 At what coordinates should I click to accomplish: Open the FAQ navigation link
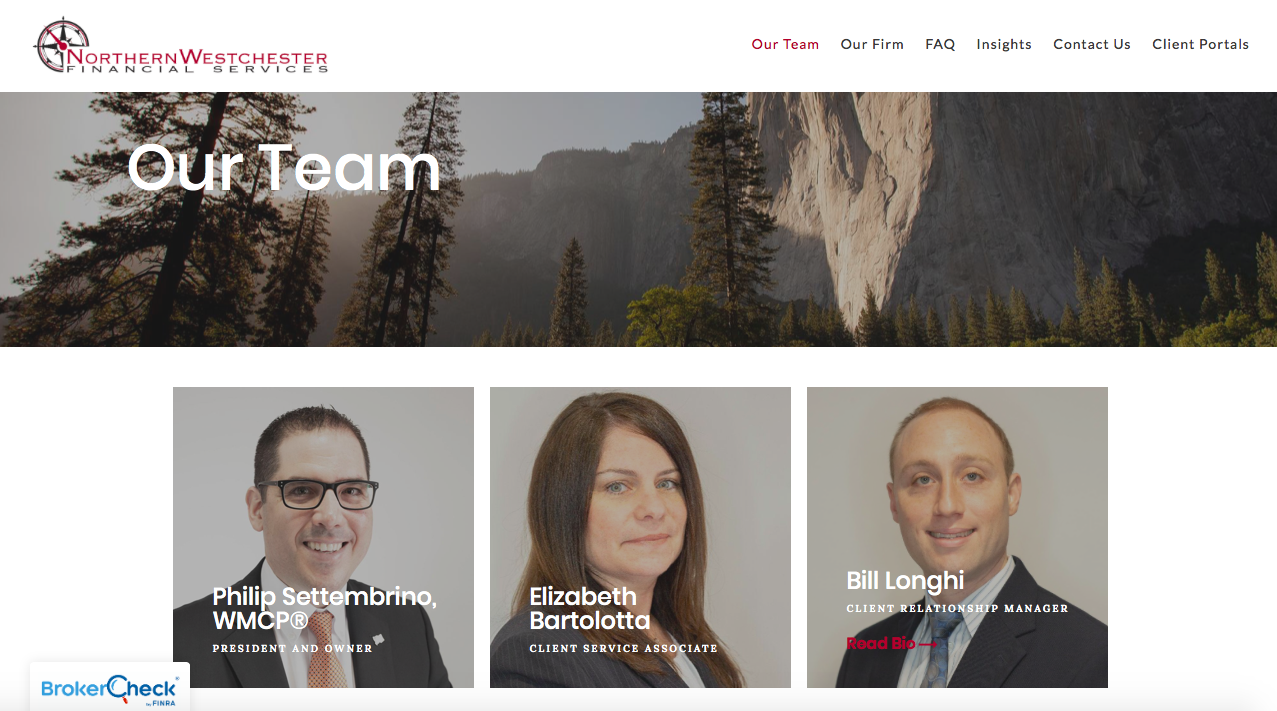point(940,44)
